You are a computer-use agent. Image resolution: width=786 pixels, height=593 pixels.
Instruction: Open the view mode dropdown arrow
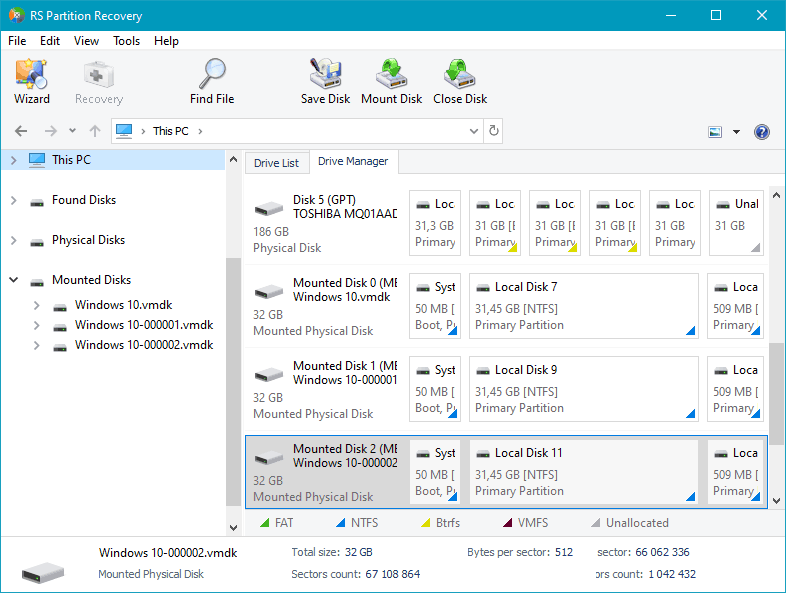pos(736,132)
